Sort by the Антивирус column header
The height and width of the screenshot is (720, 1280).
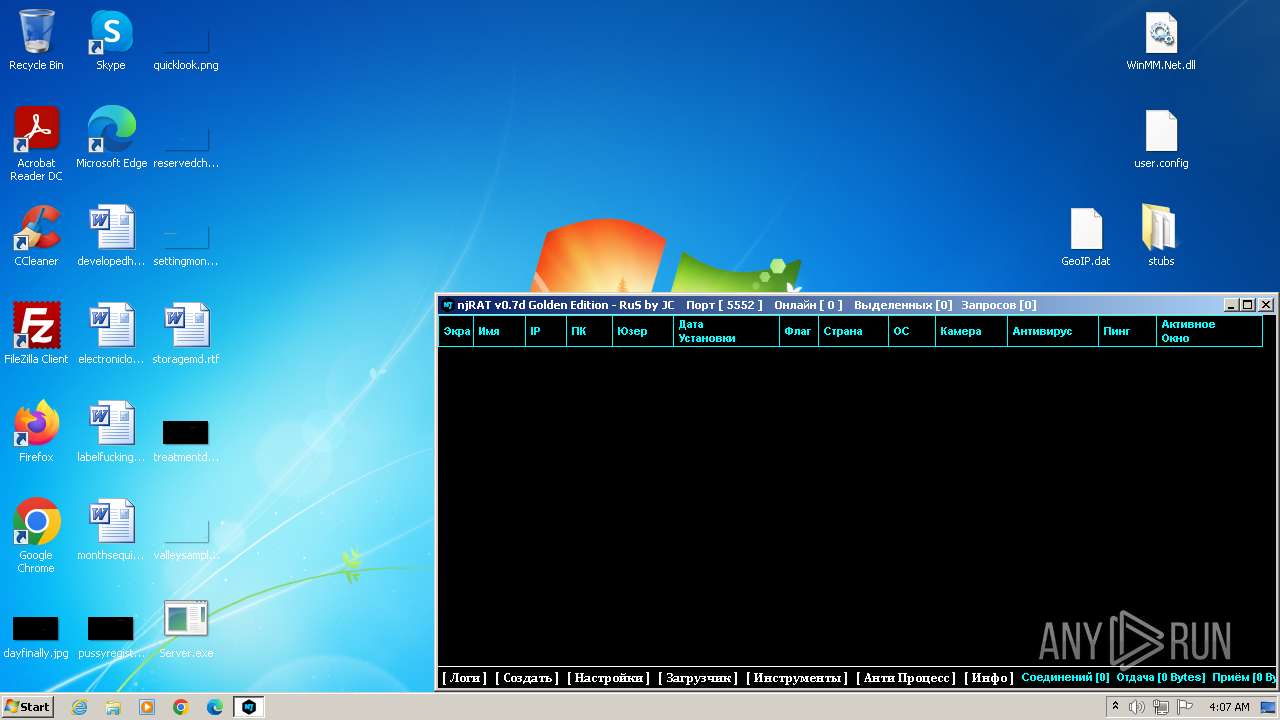(1052, 331)
